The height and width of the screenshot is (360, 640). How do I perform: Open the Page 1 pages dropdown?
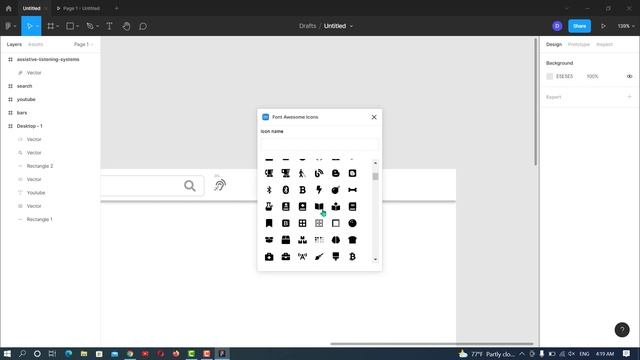83,44
